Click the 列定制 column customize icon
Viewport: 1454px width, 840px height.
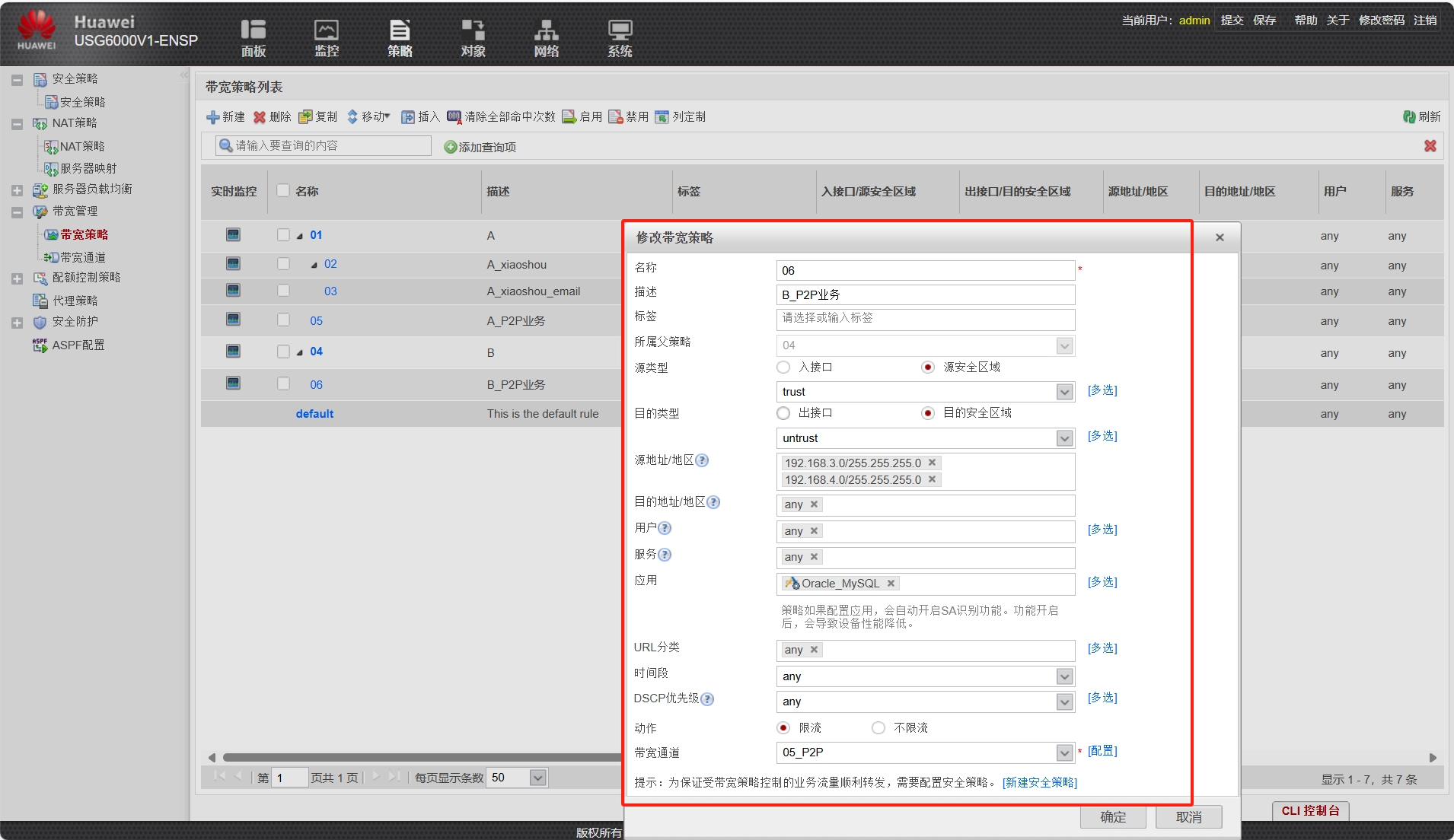tap(662, 117)
